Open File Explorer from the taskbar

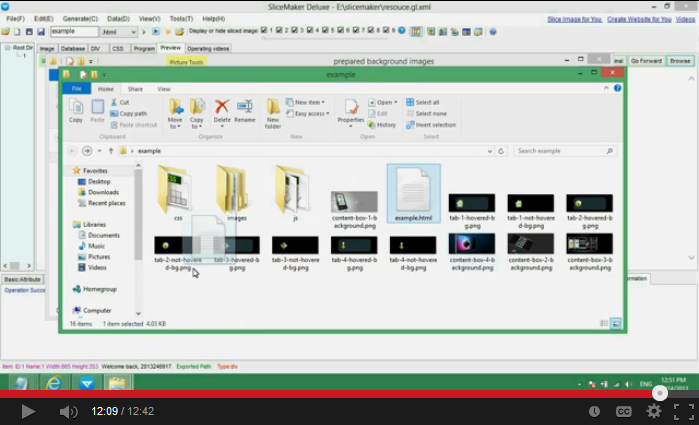pos(117,383)
